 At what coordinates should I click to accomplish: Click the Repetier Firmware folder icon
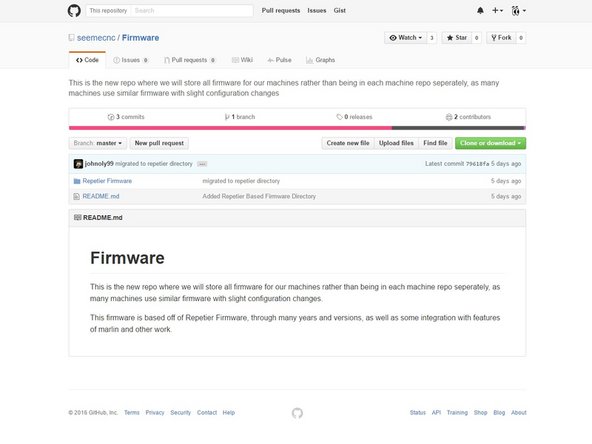click(x=77, y=181)
